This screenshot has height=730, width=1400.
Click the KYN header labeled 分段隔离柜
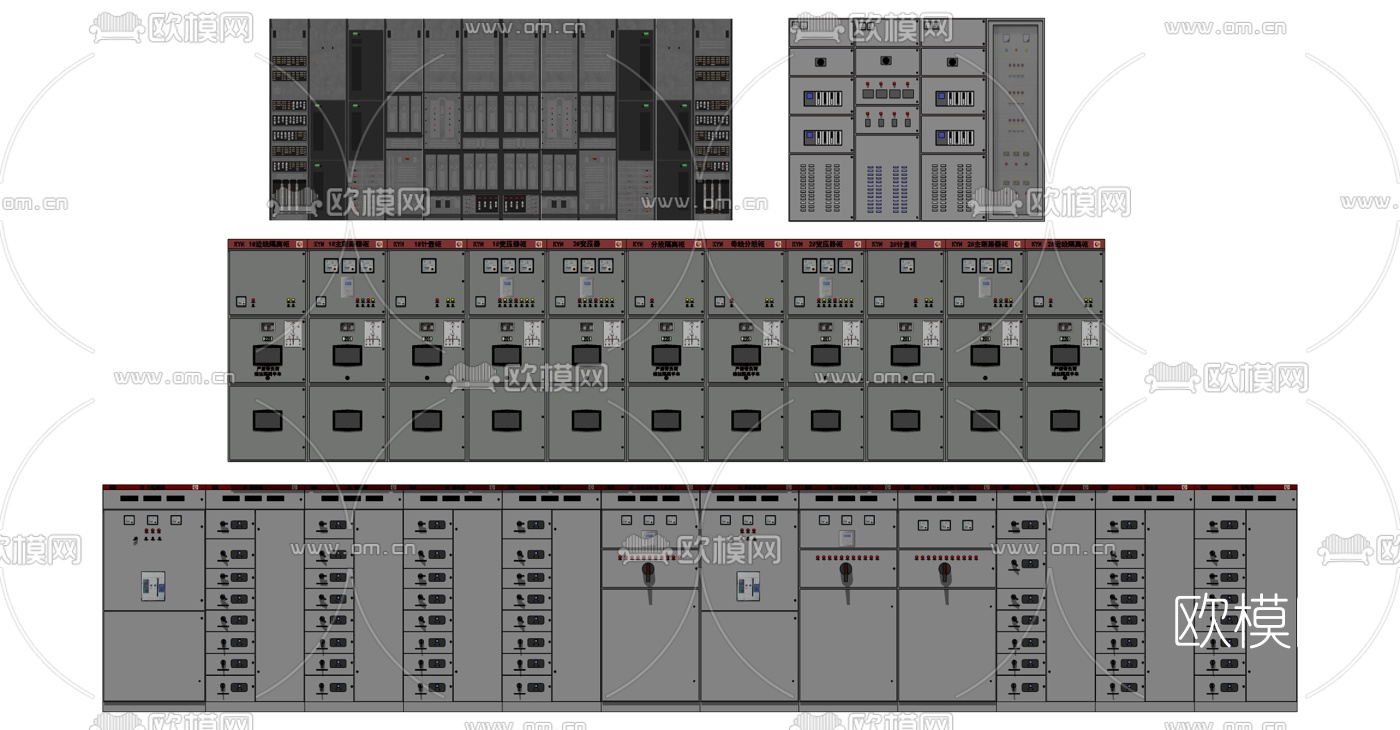pyautogui.click(x=666, y=244)
